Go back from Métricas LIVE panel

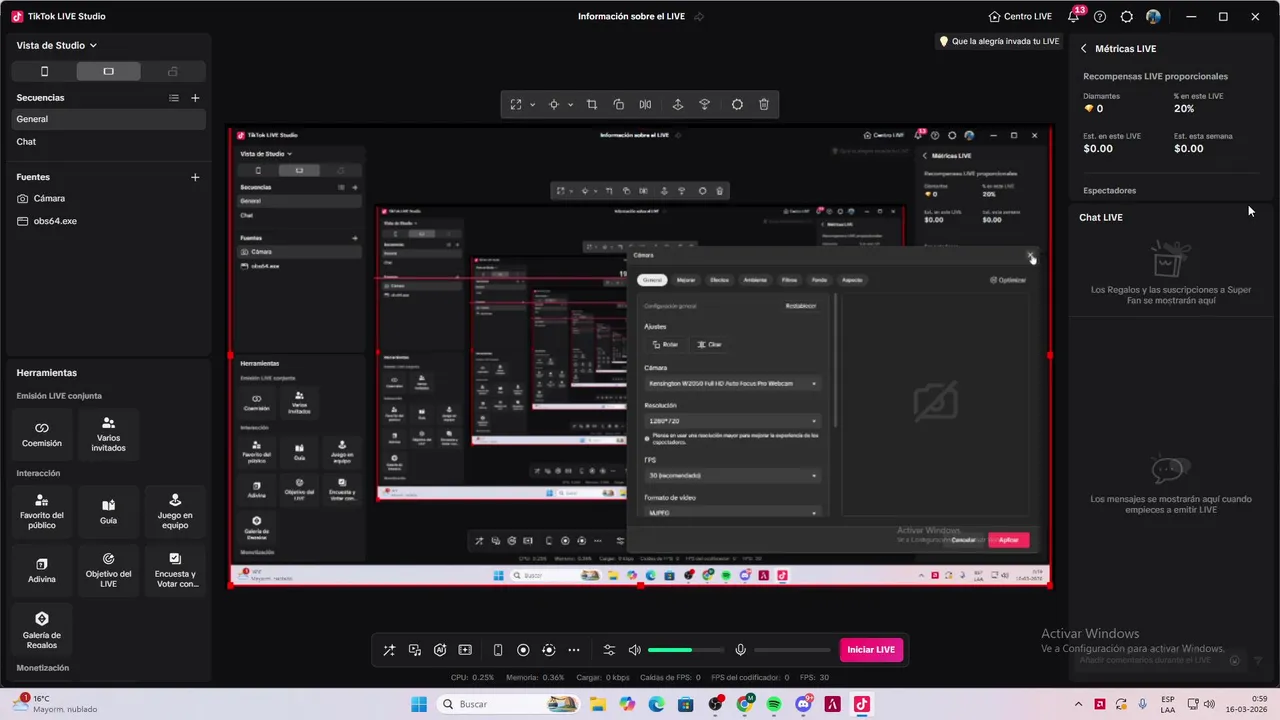click(x=1083, y=48)
